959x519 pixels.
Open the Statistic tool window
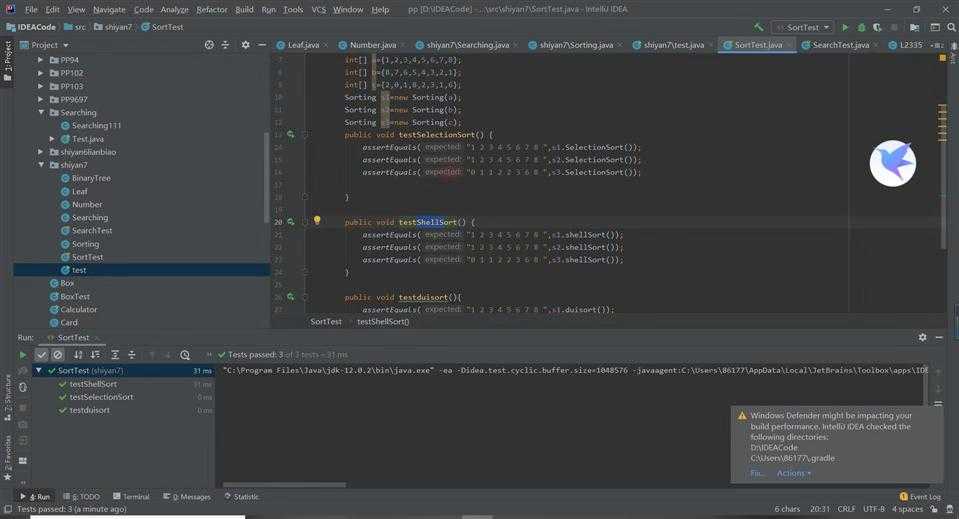pyautogui.click(x=242, y=496)
